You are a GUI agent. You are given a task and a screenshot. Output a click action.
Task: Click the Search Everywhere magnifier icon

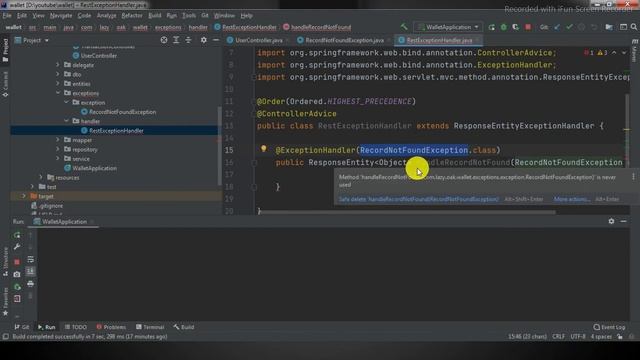pyautogui.click(x=634, y=27)
